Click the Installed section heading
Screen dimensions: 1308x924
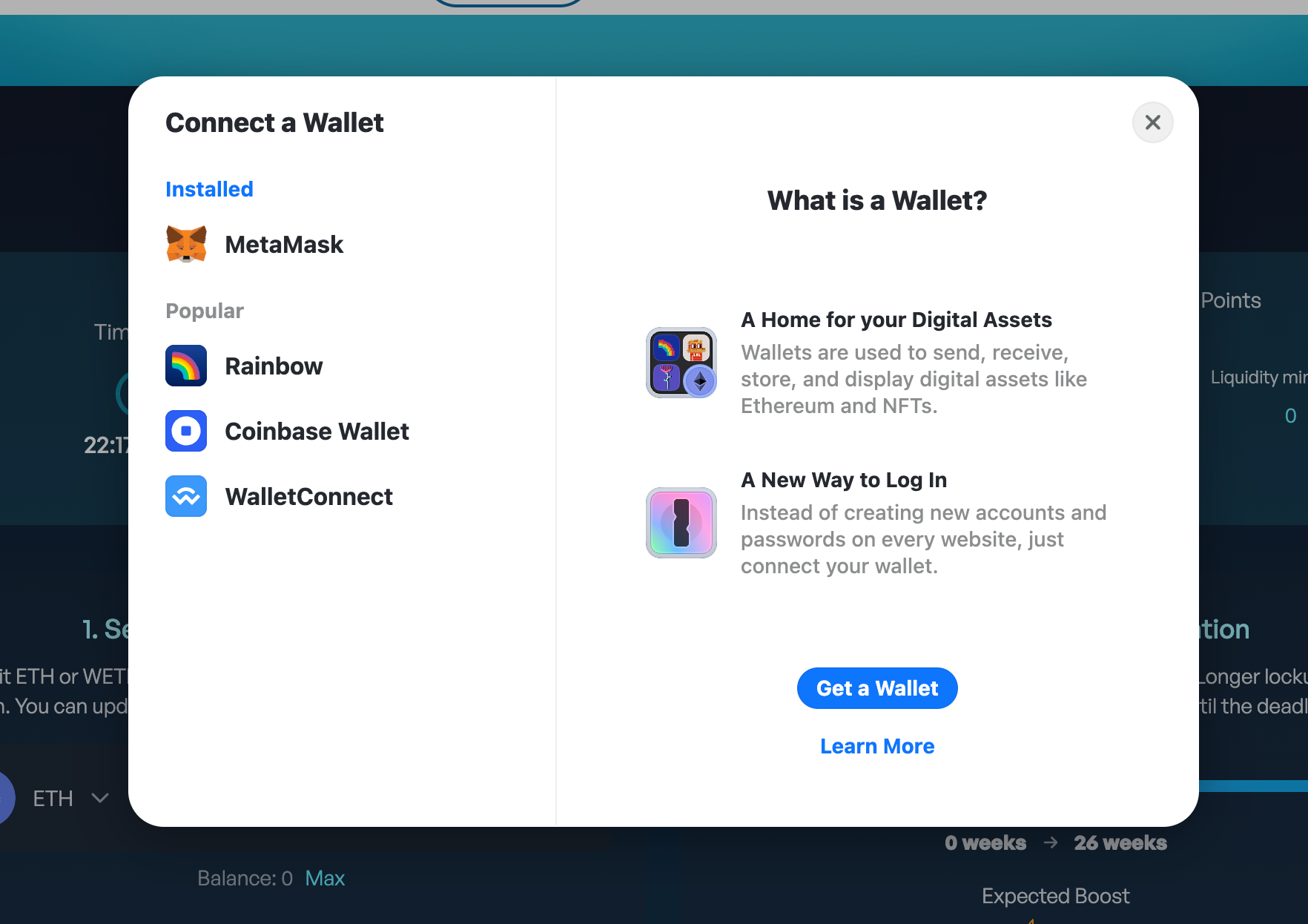click(209, 189)
